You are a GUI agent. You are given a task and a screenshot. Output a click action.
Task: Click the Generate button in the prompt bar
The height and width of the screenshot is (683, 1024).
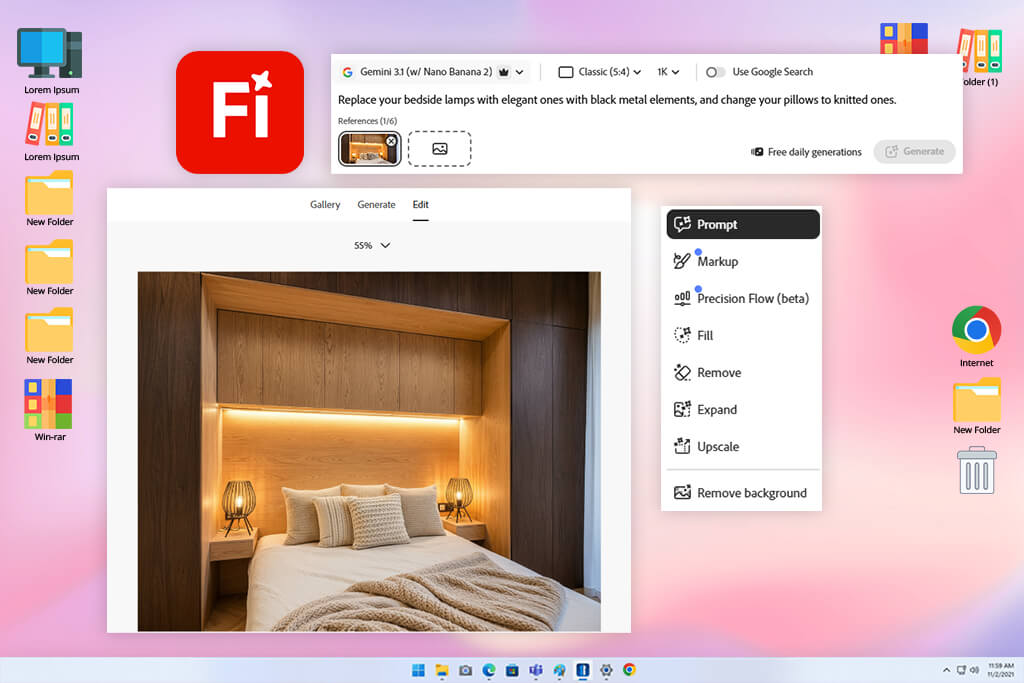click(x=914, y=151)
